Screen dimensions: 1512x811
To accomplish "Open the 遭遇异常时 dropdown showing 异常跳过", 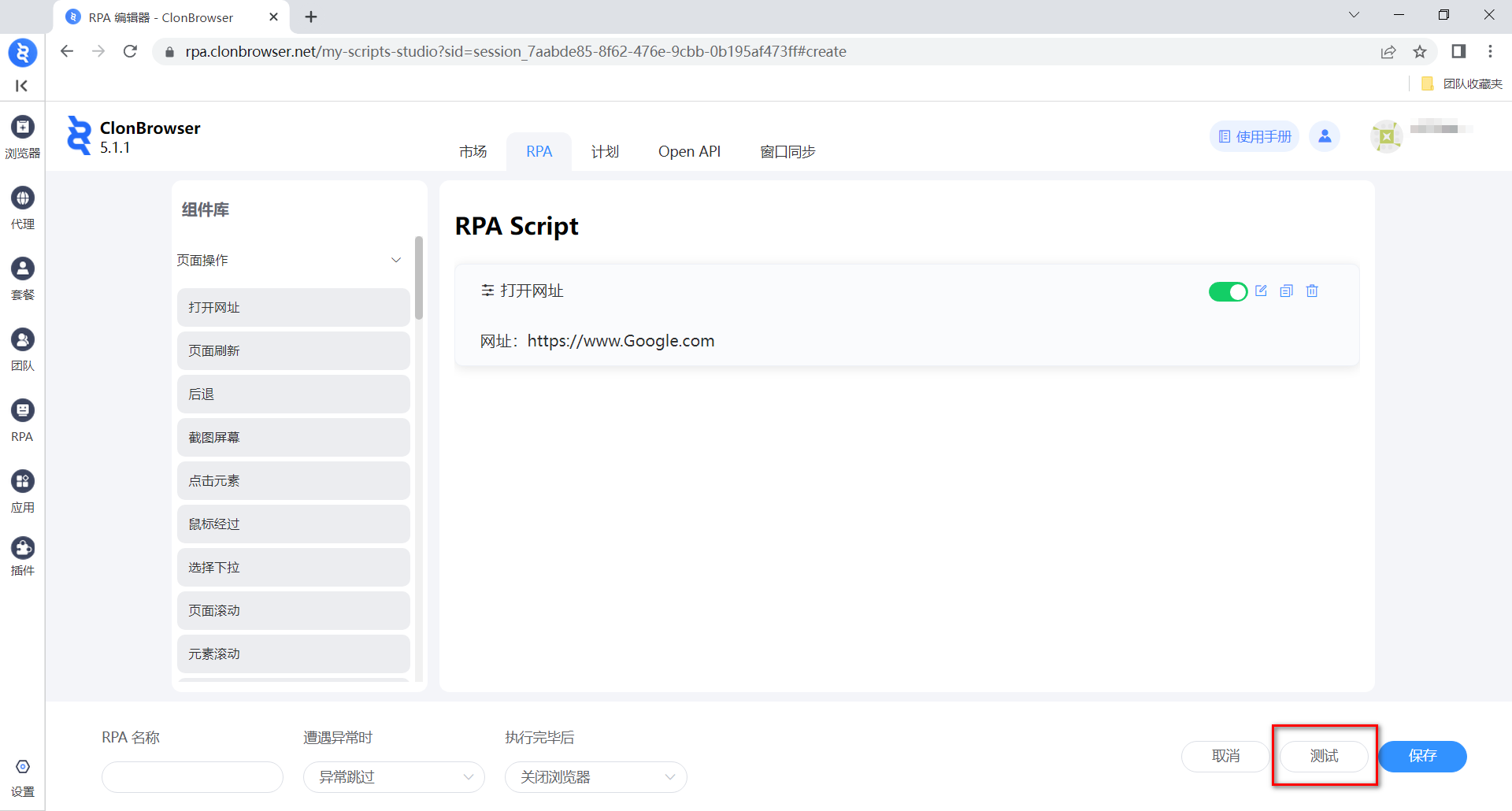I will (x=394, y=777).
